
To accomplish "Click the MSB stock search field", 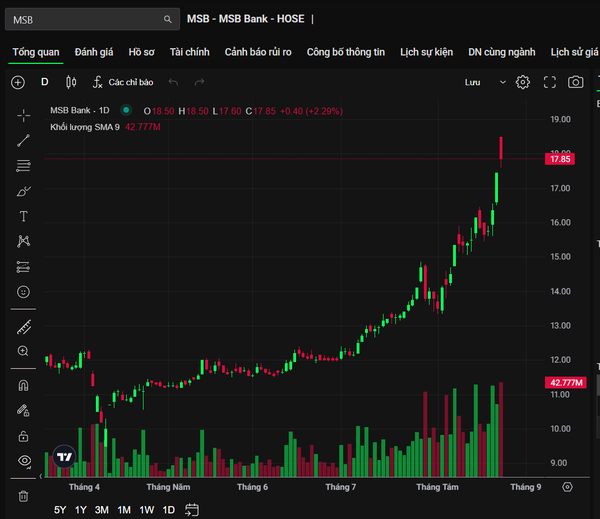I will click(x=92, y=19).
